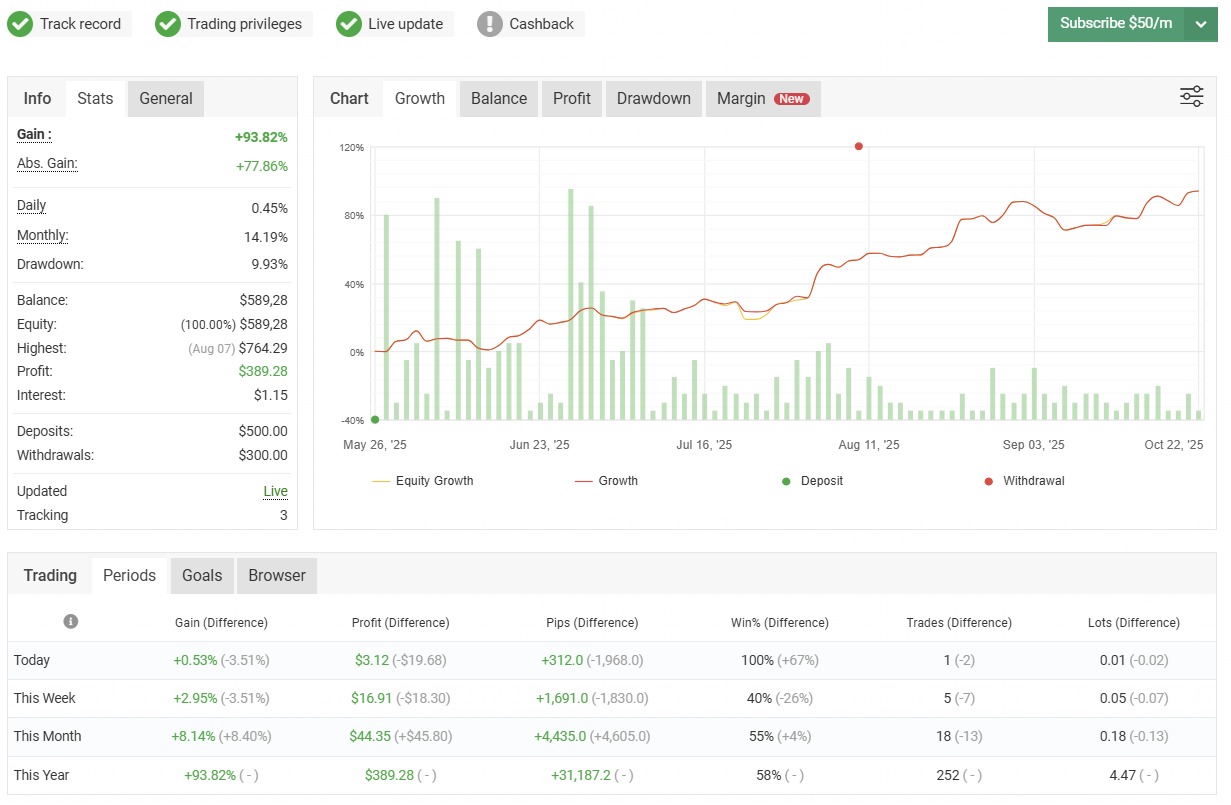Click the Live updated link
The image size is (1231, 805).
point(276,491)
